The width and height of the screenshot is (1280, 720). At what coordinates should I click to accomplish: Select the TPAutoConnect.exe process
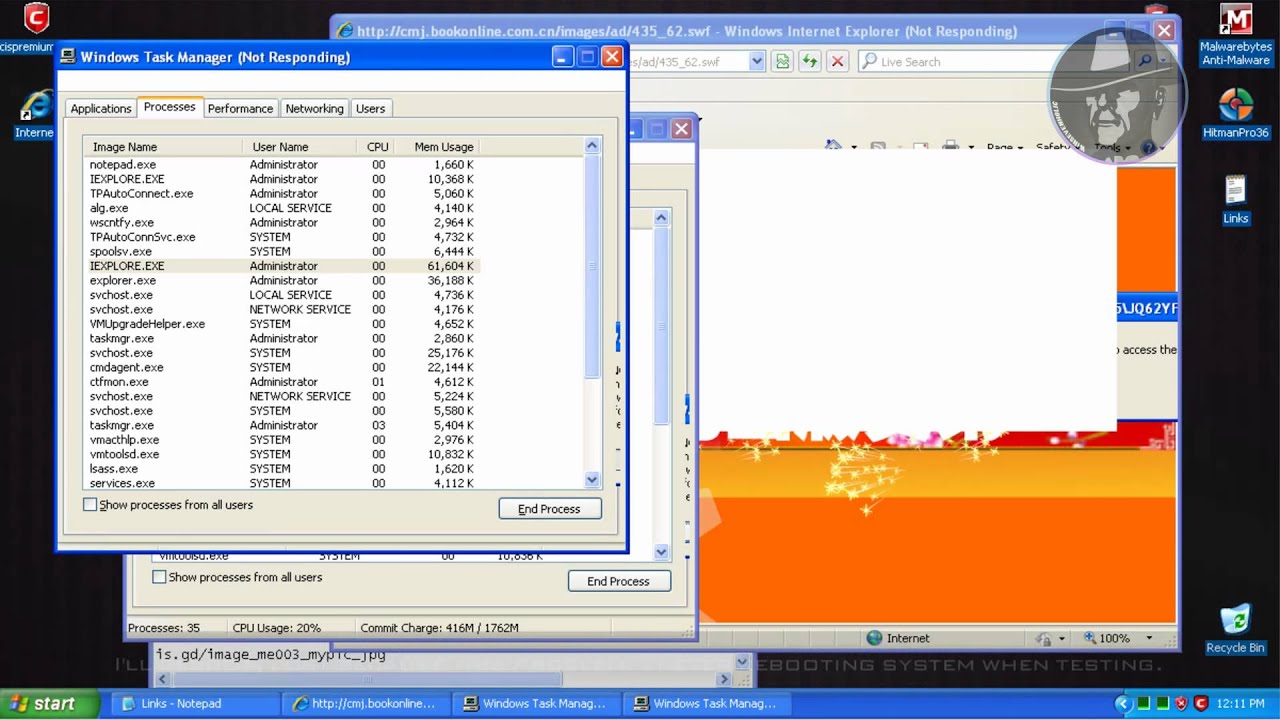click(x=282, y=193)
